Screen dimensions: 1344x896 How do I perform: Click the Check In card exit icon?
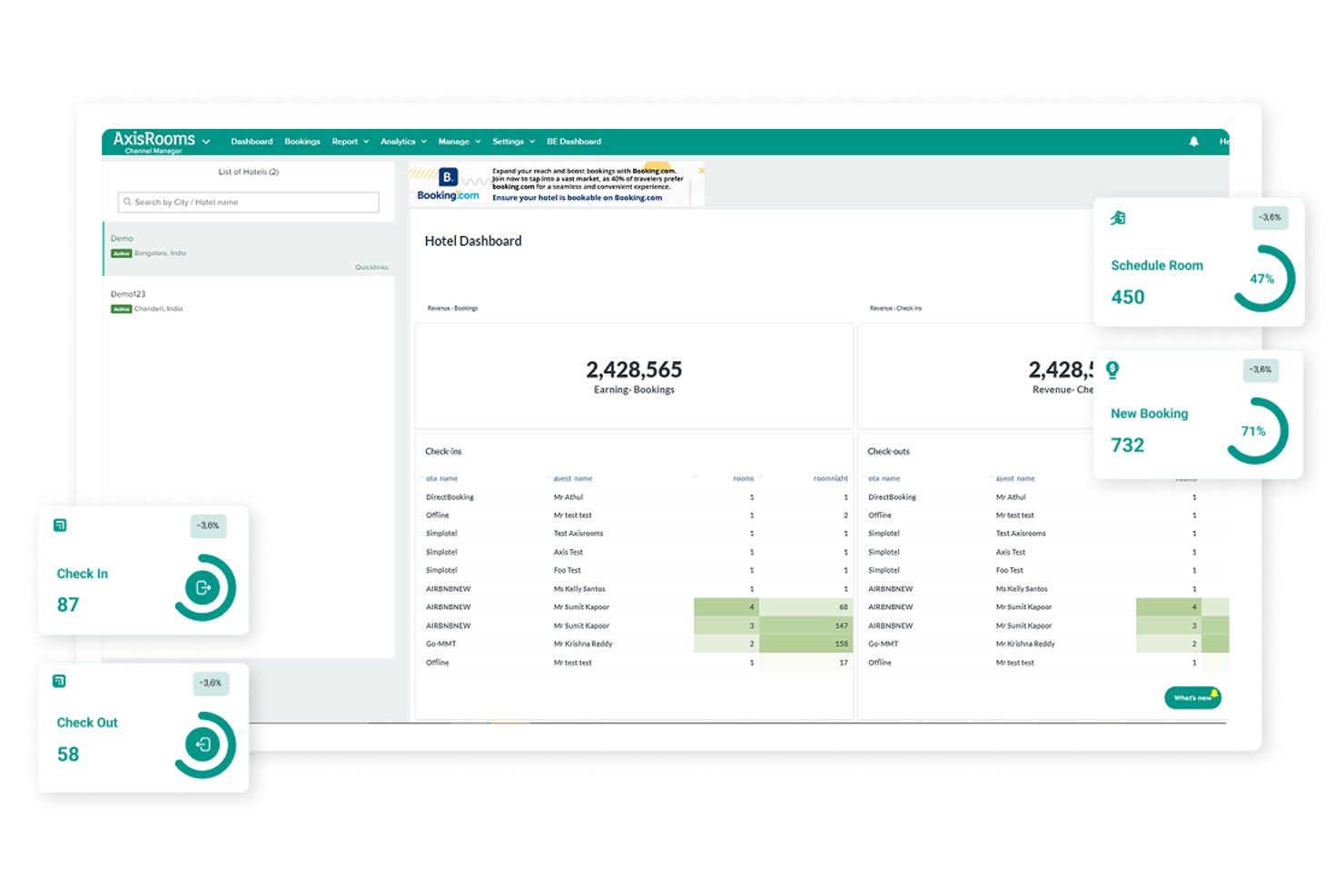pos(203,587)
